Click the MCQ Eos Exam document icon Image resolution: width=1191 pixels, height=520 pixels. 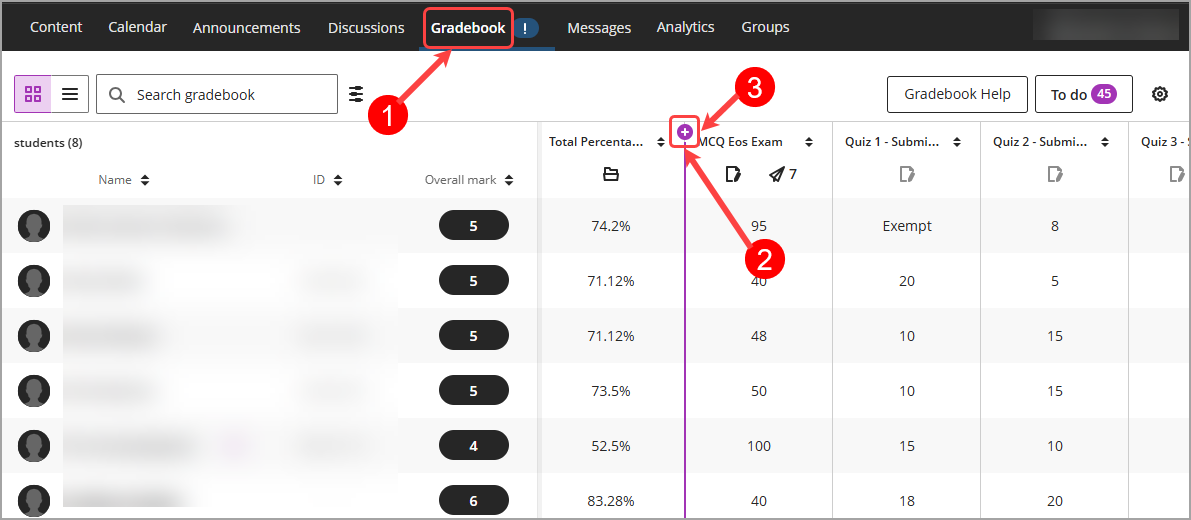pos(732,175)
